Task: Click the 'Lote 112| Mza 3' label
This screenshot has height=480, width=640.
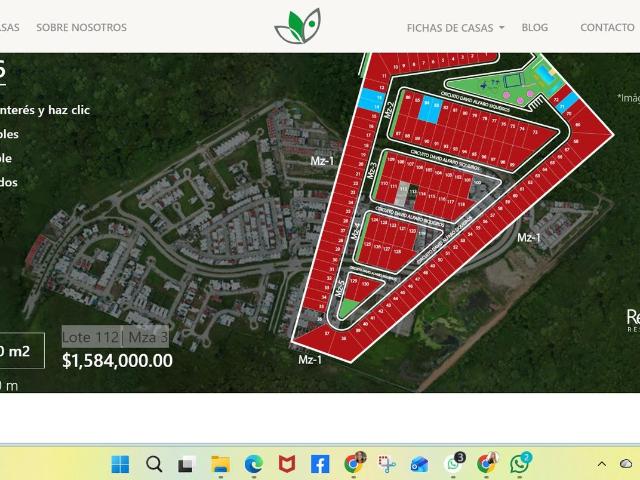Action: [x=115, y=337]
